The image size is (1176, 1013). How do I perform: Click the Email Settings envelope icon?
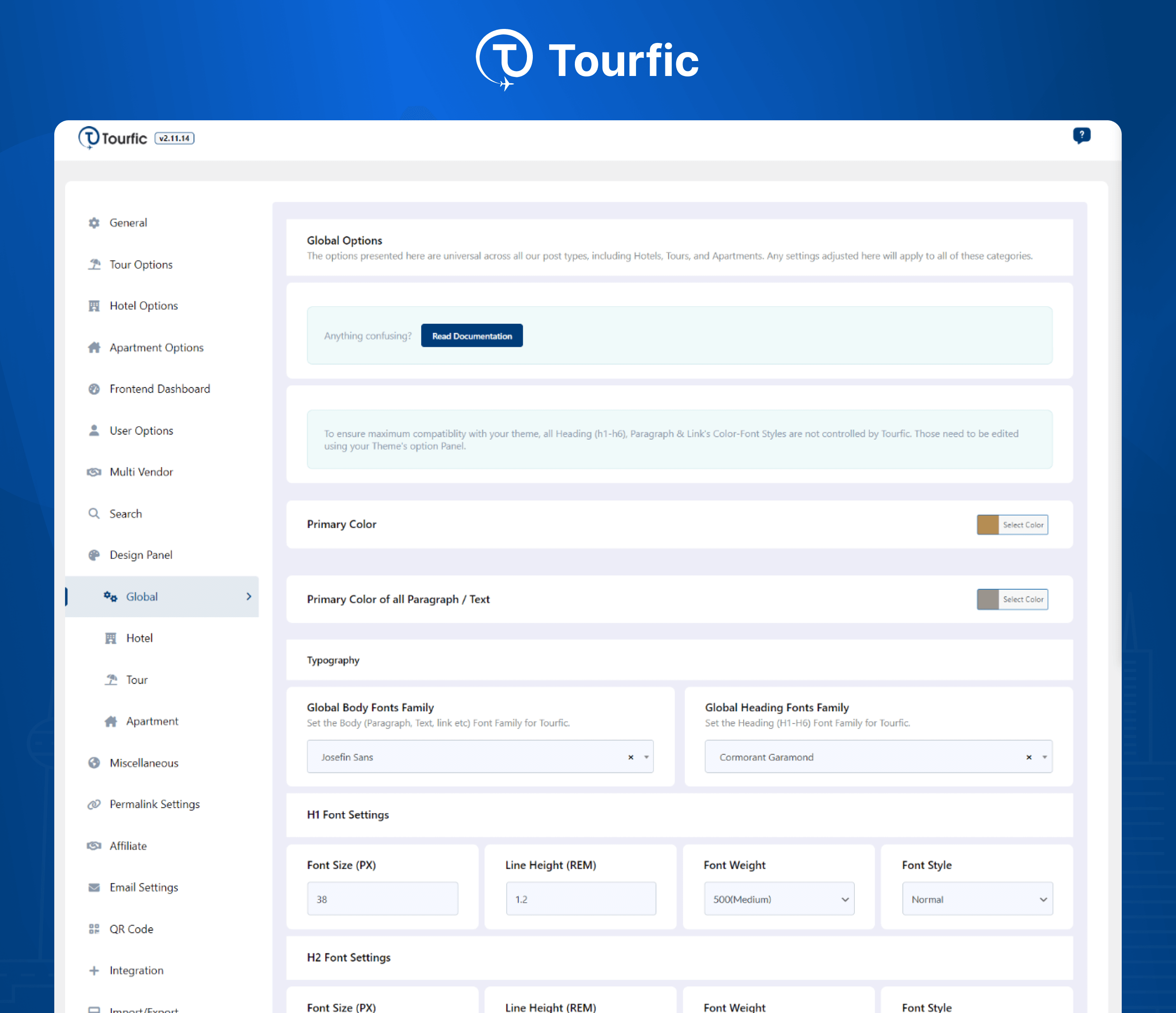pos(94,888)
